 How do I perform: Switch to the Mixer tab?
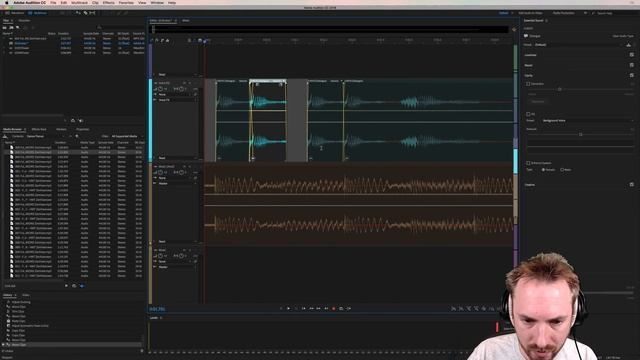[x=186, y=20]
